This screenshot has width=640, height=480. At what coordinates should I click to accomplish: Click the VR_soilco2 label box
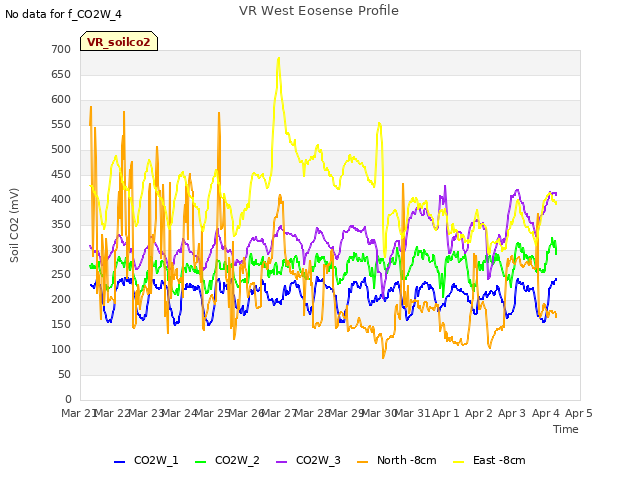point(119,41)
